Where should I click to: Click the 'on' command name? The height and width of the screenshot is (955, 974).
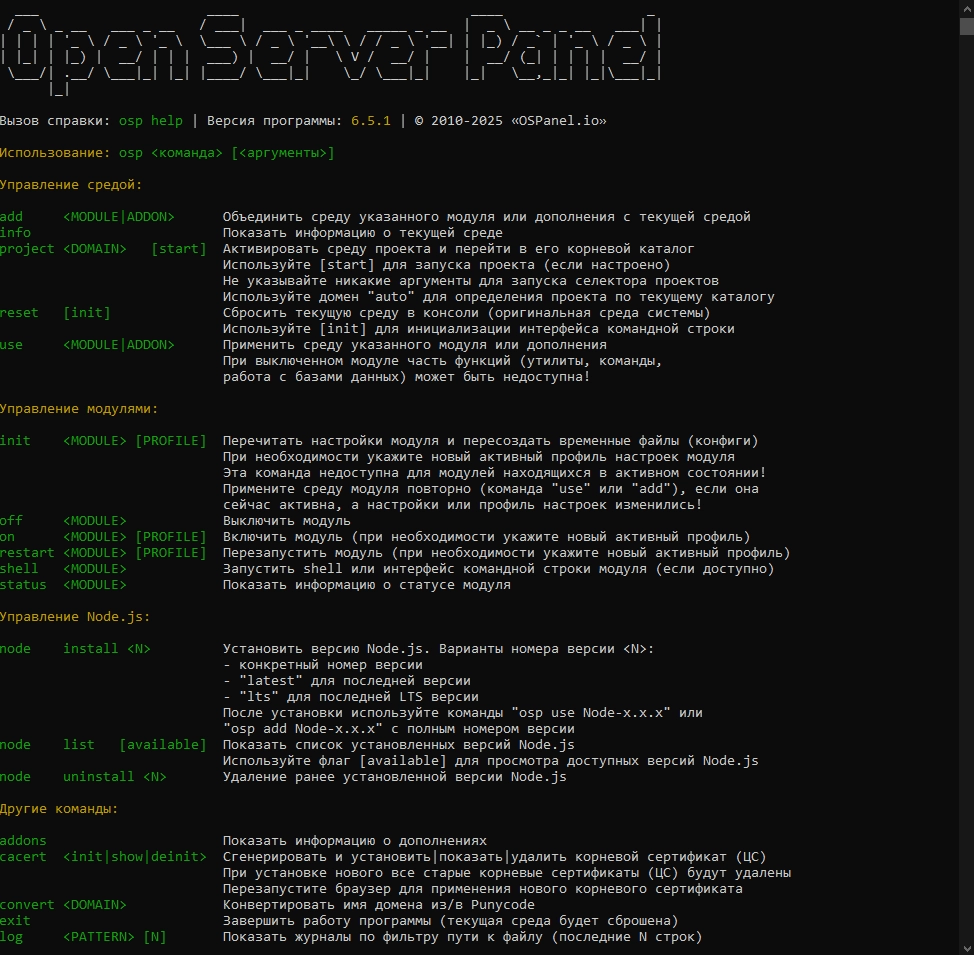click(7, 537)
